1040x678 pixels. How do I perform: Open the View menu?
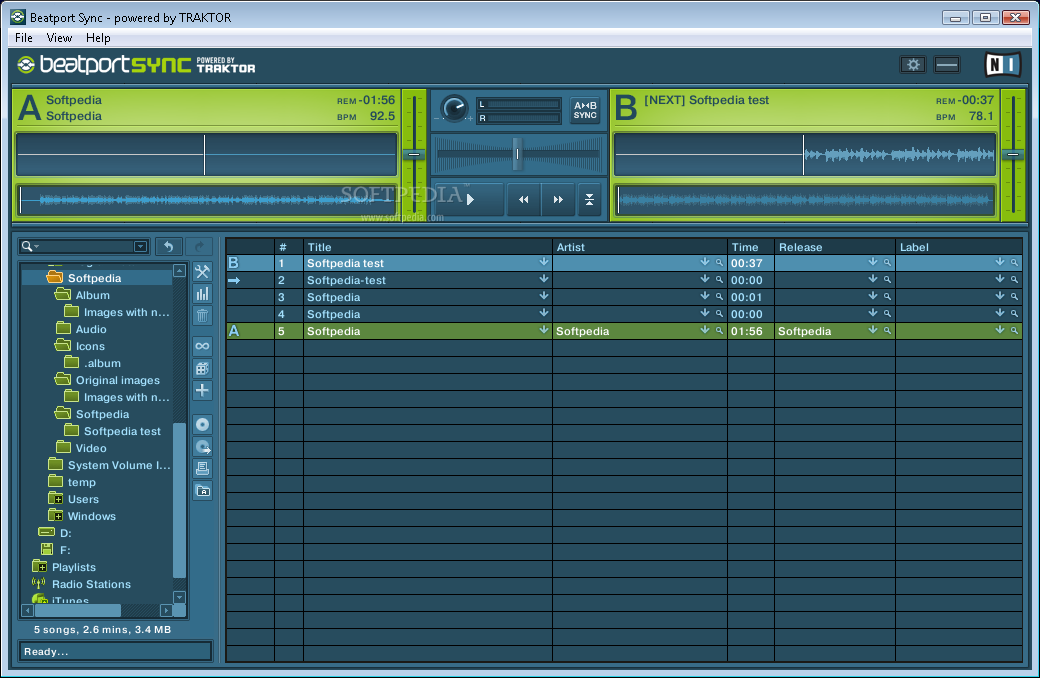(x=59, y=38)
